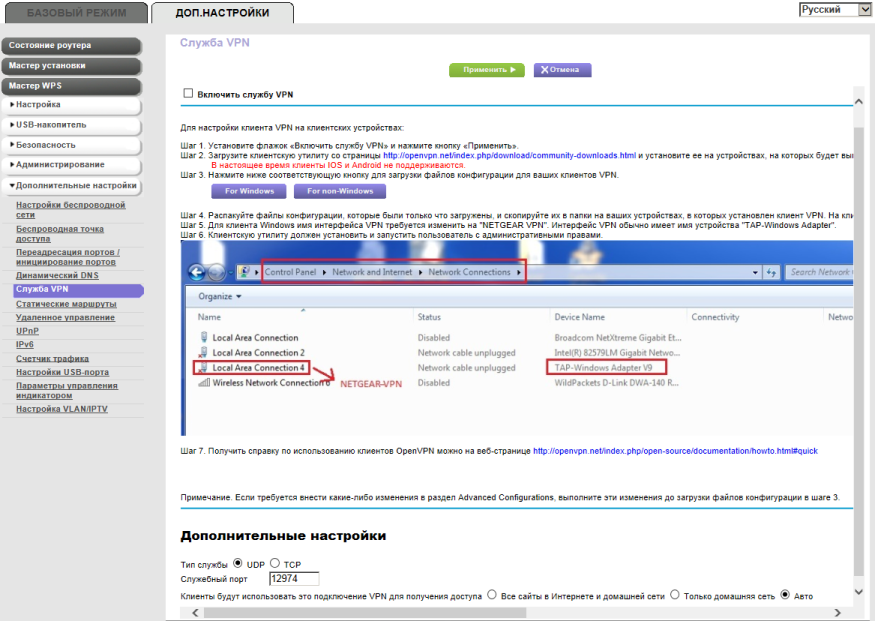This screenshot has height=621, width=875.
Task: Open the Счетчик трафика page
Action: (52, 359)
